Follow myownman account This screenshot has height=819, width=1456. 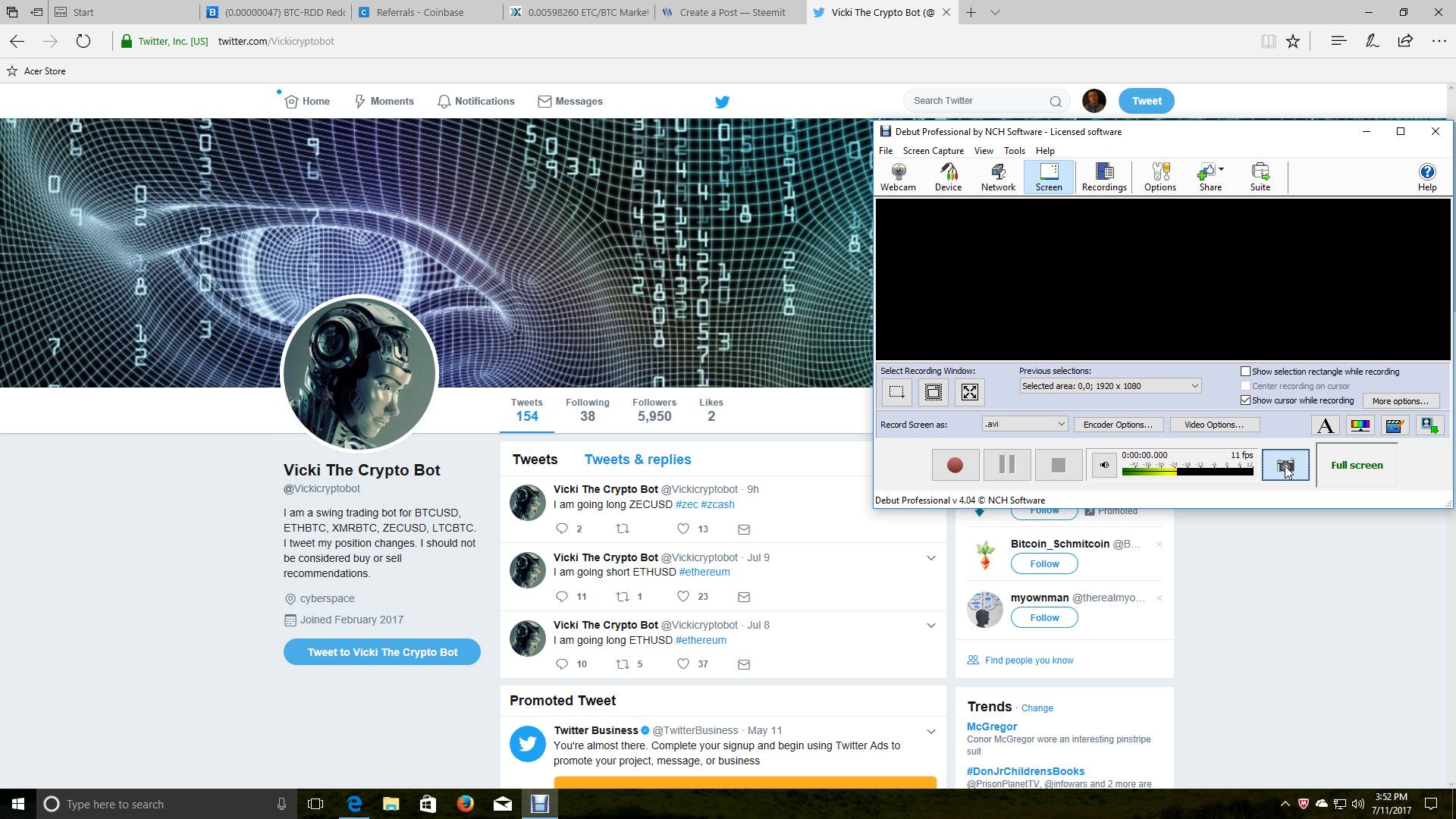click(1044, 618)
